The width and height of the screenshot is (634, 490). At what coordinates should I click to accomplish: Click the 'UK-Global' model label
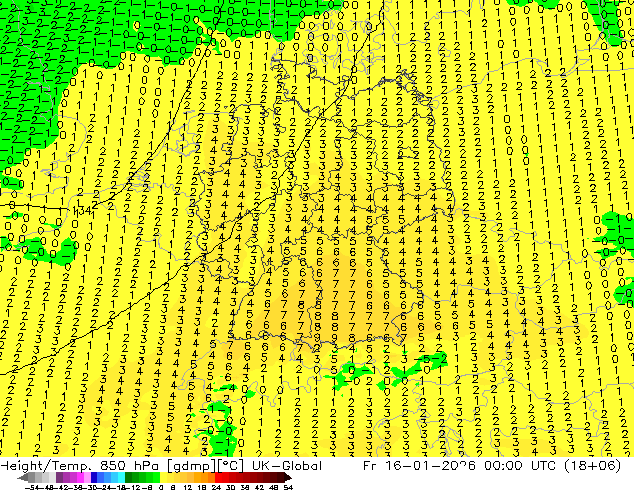(x=287, y=466)
